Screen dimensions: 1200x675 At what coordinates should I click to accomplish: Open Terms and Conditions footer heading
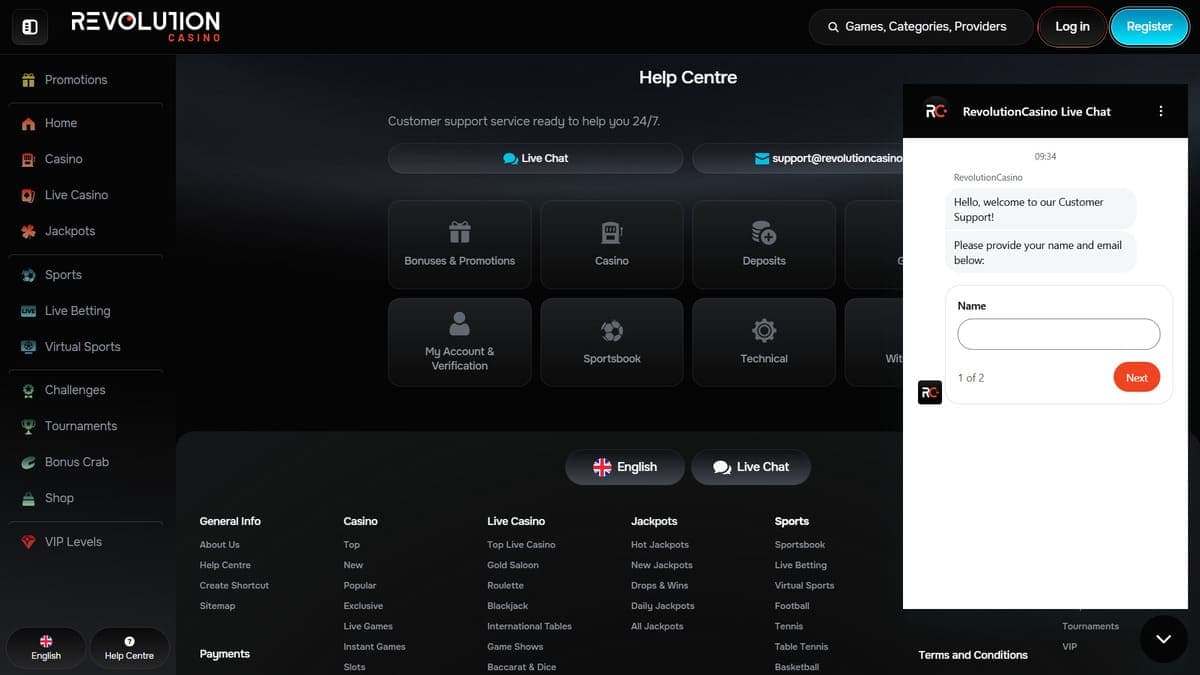973,655
